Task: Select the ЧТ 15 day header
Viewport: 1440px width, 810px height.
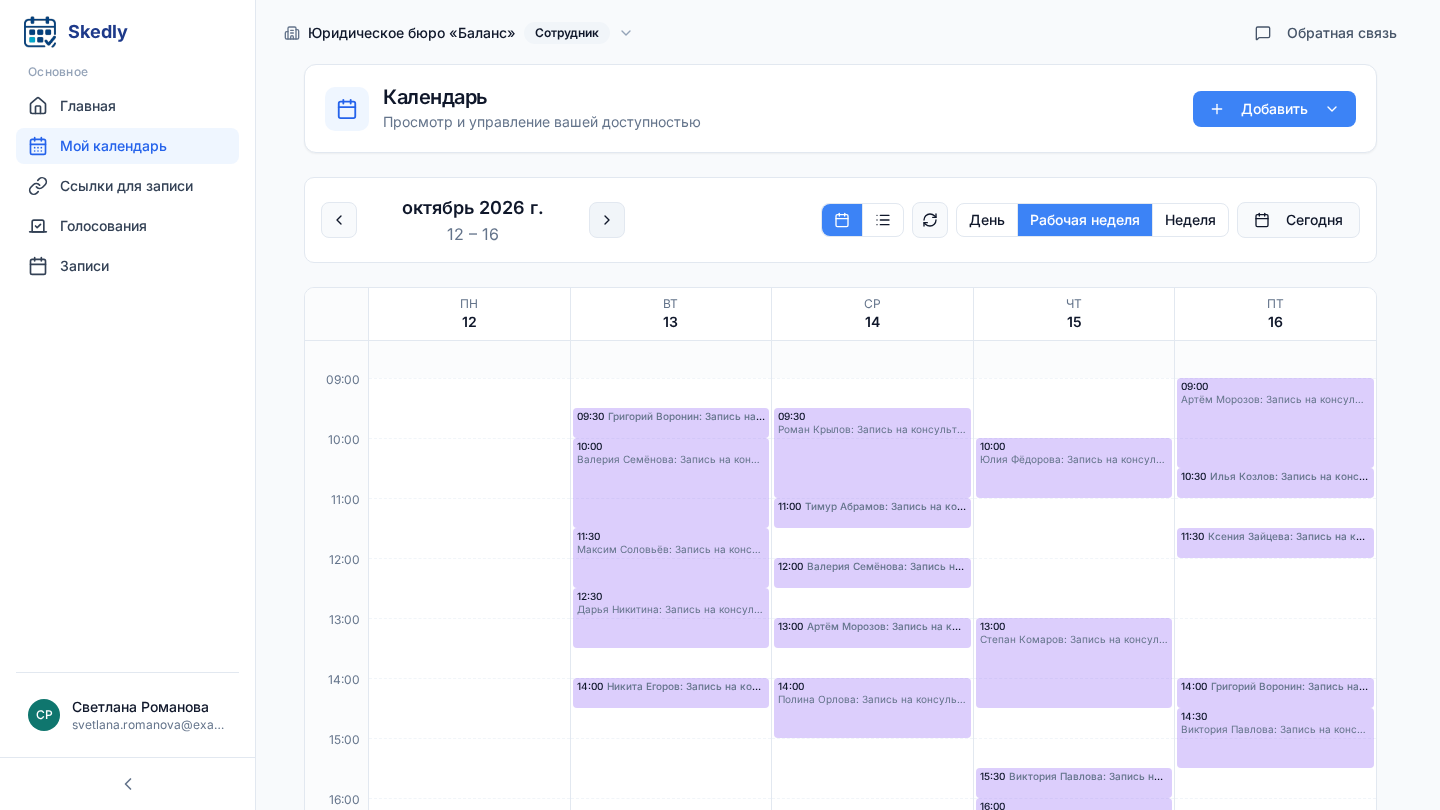Action: [x=1074, y=313]
